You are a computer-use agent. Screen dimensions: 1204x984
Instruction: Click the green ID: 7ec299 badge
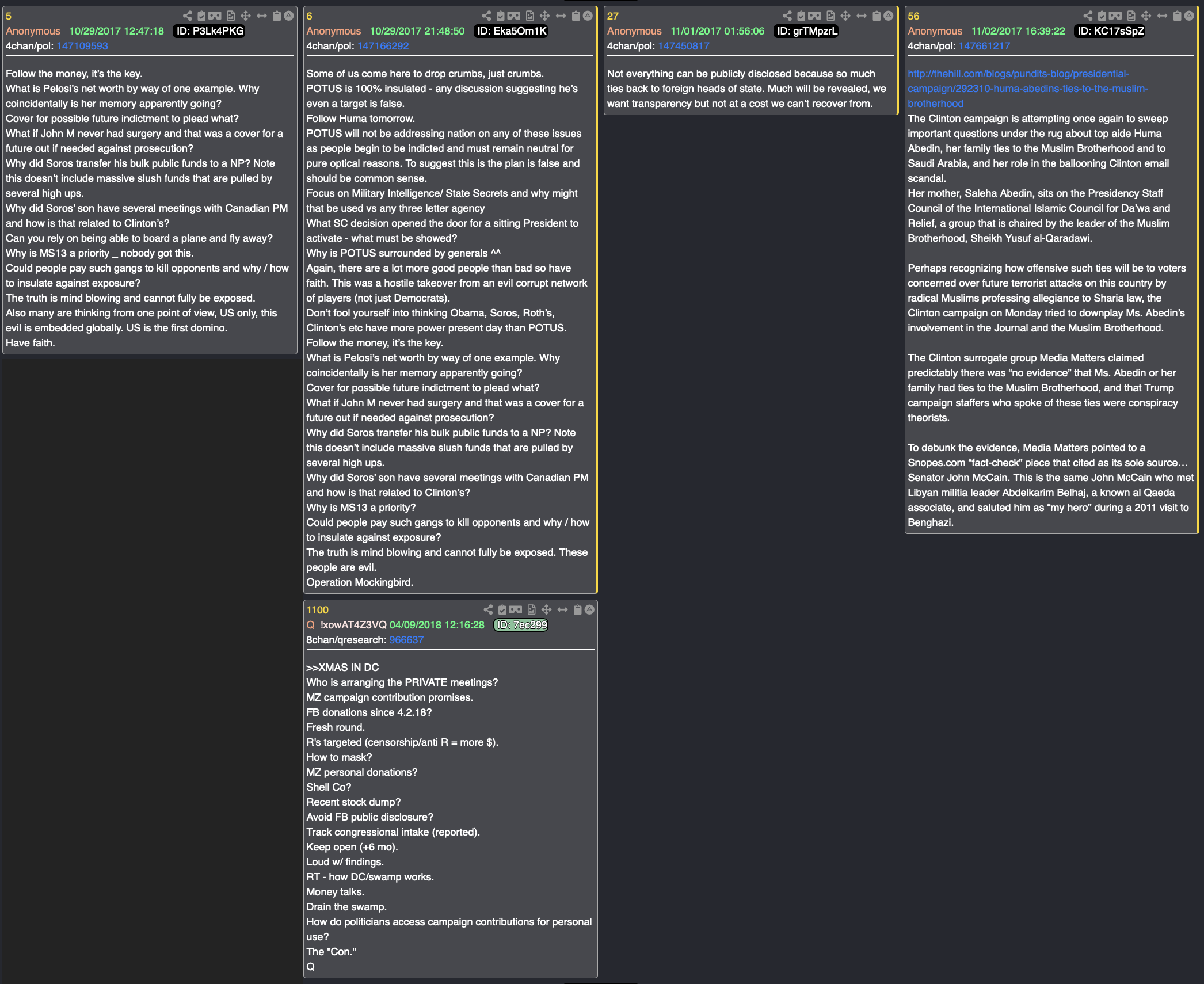[x=521, y=625]
